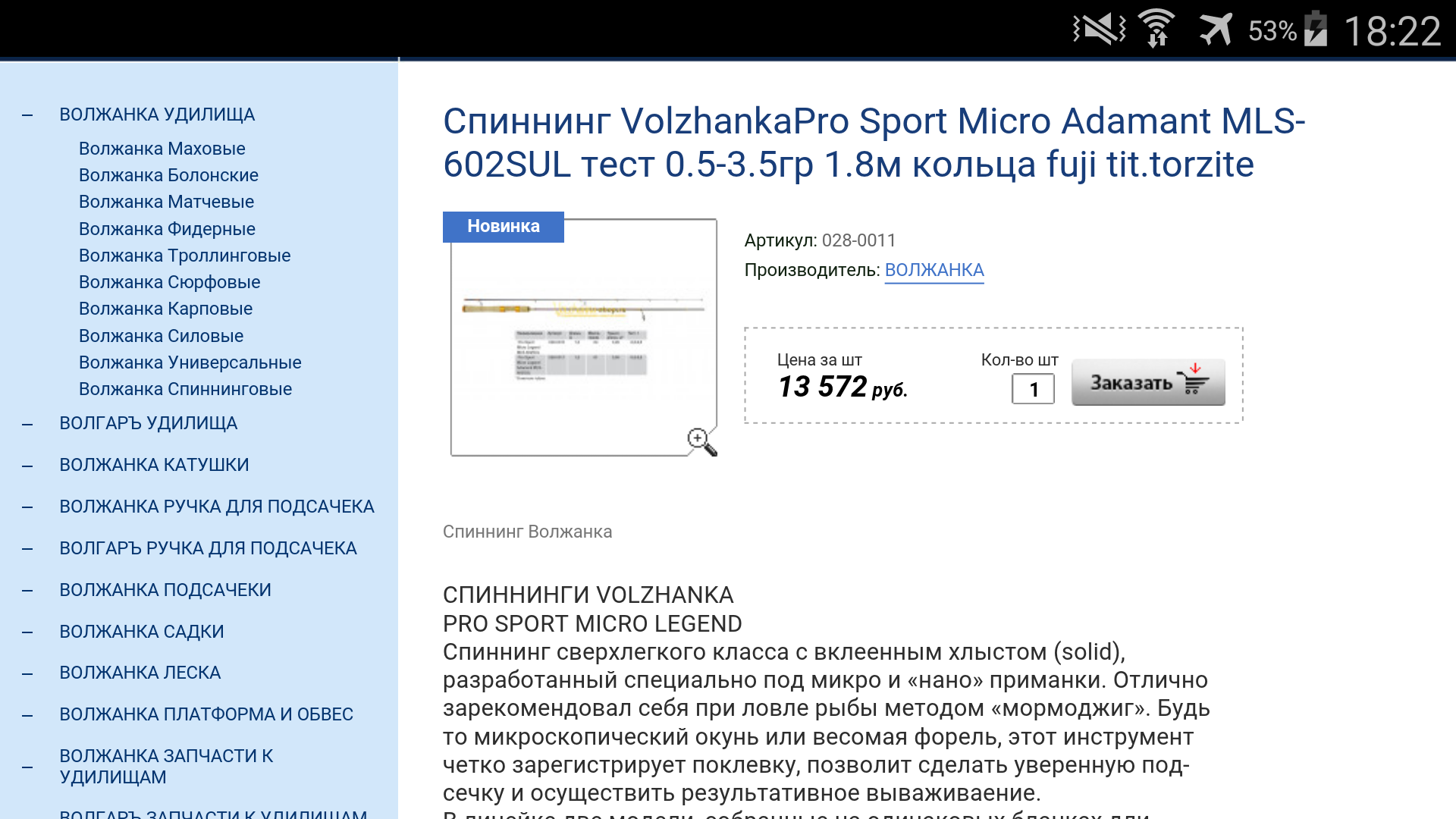Open Волжанка Фидерные subcategory
The height and width of the screenshot is (819, 1456).
pos(167,229)
